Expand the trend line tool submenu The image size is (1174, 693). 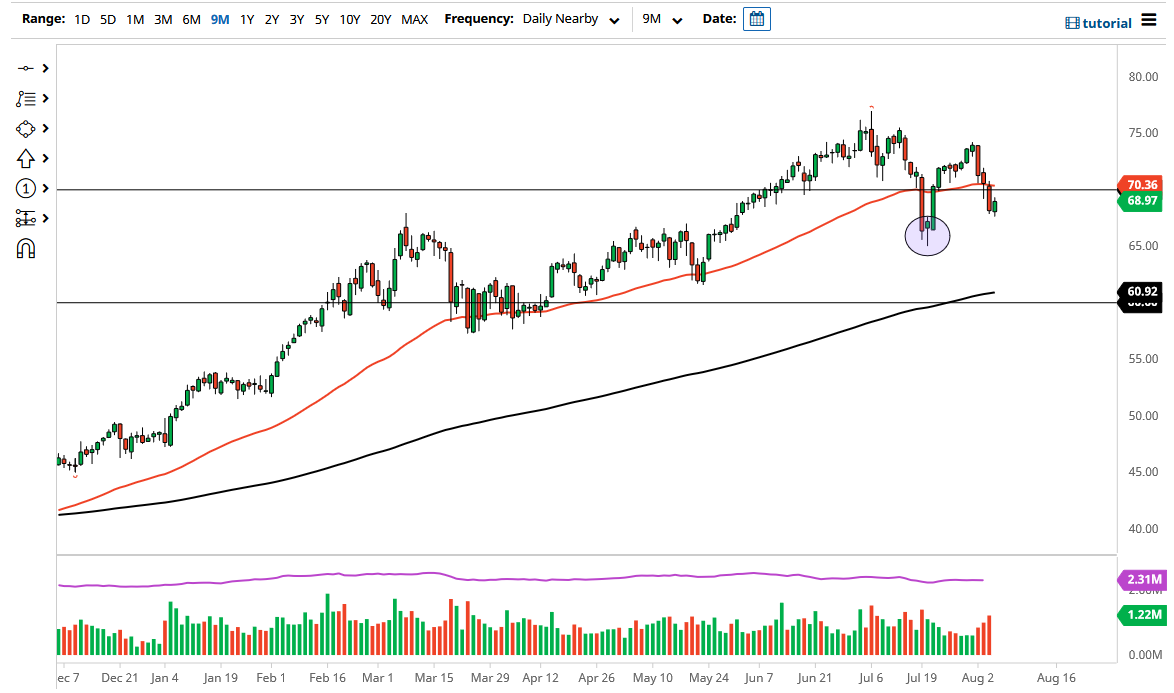(x=46, y=68)
